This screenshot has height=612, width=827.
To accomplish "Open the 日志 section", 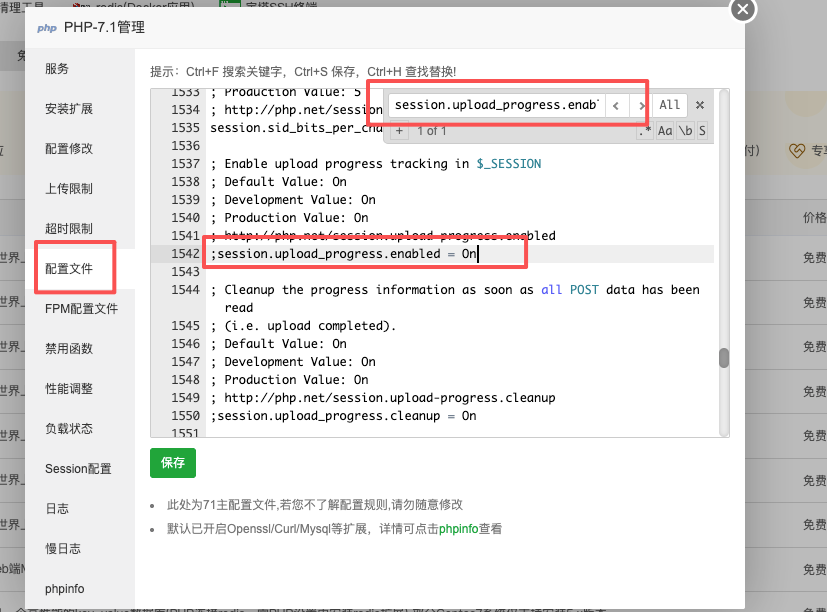I will coord(57,509).
